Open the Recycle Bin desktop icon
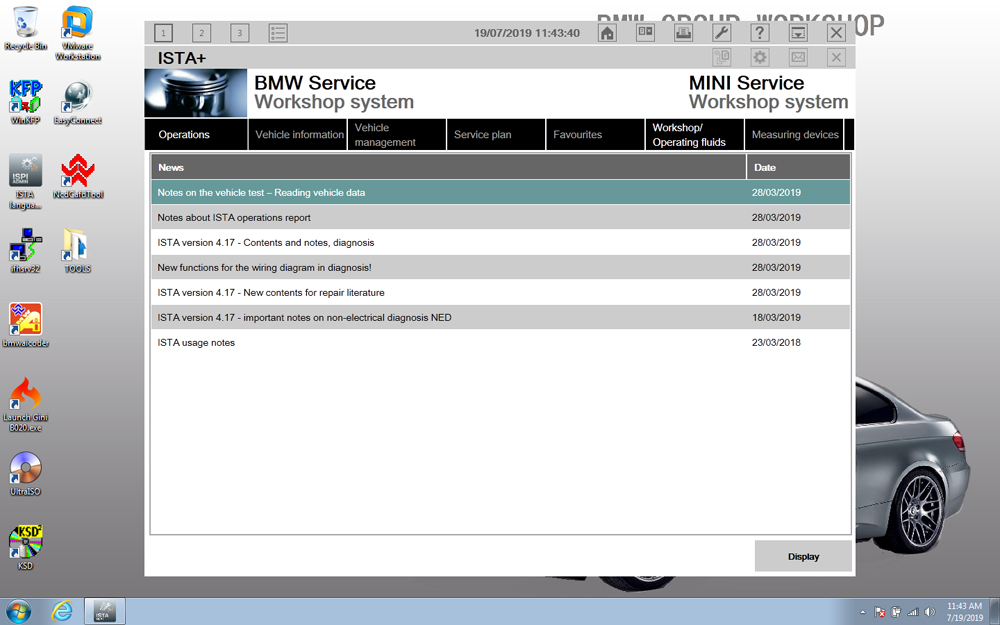The width and height of the screenshot is (1000, 625). [26, 28]
